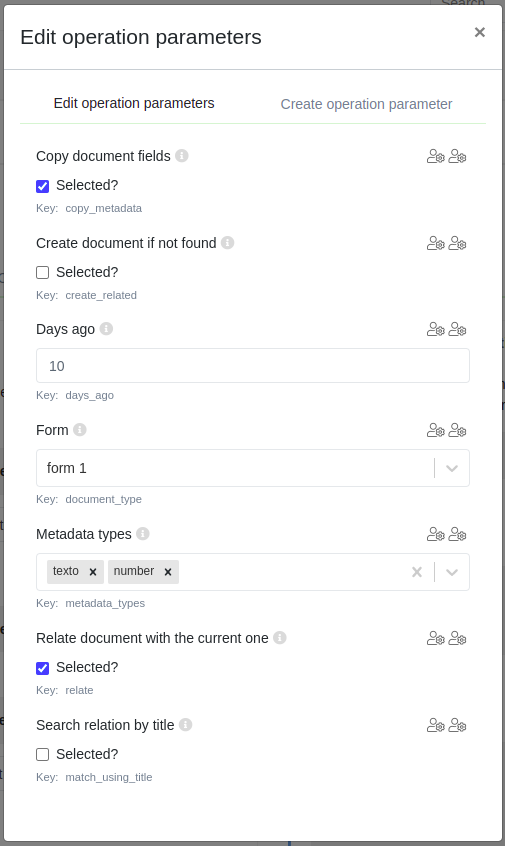505x846 pixels.
Task: Tick Search relation by title checkbox
Action: tap(43, 754)
